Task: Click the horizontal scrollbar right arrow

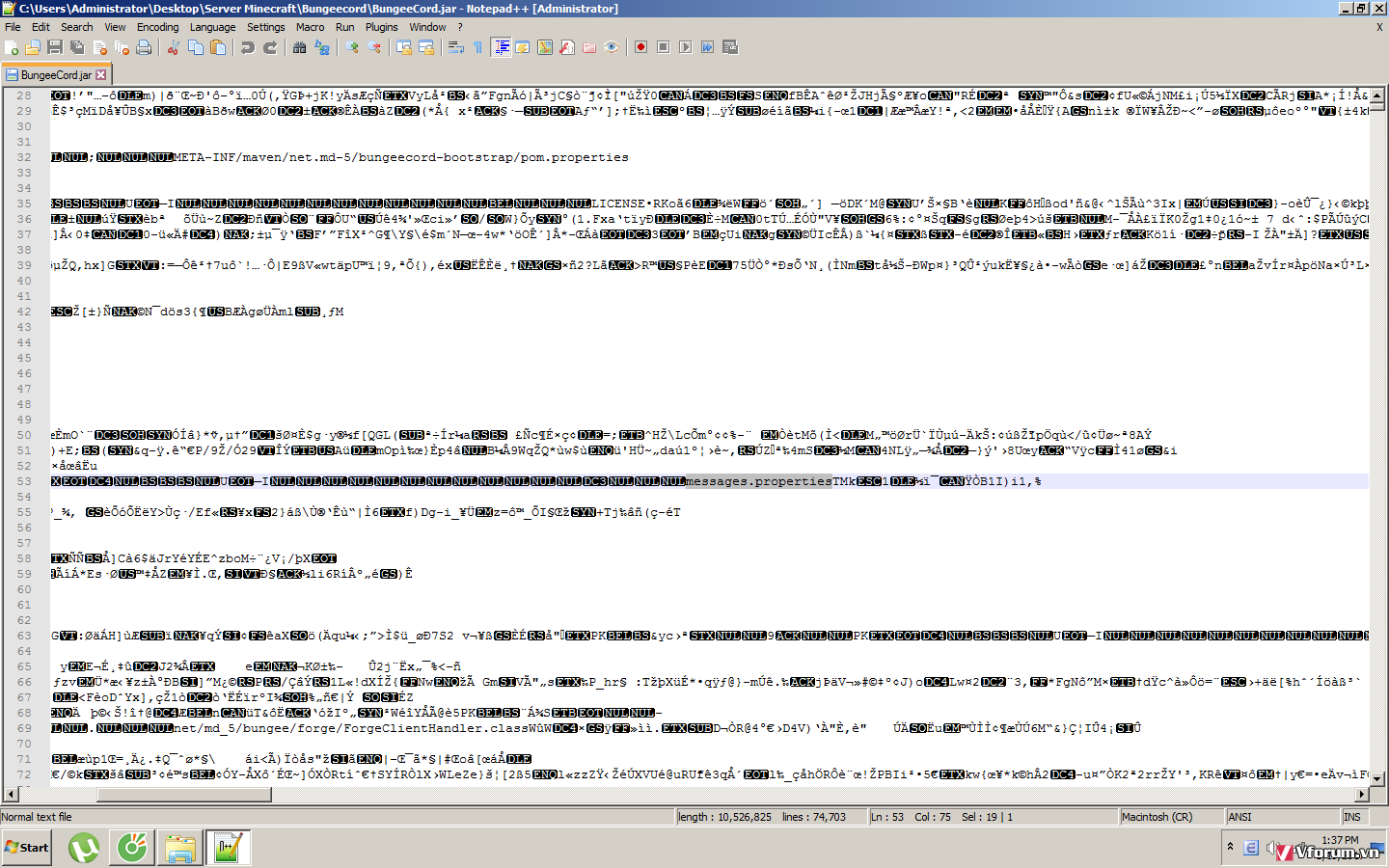Action: [x=1362, y=795]
